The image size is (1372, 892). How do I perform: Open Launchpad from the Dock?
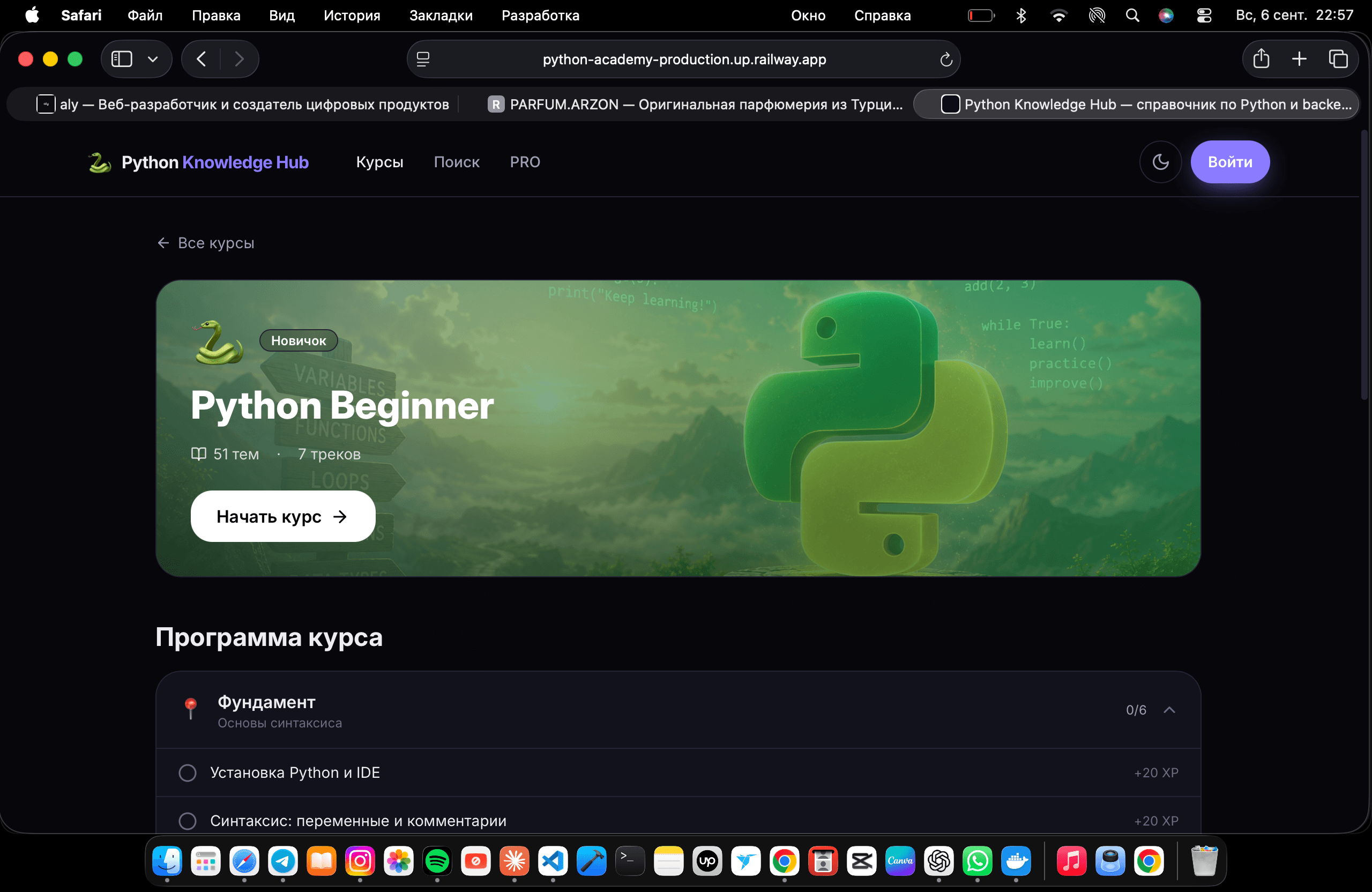click(206, 861)
